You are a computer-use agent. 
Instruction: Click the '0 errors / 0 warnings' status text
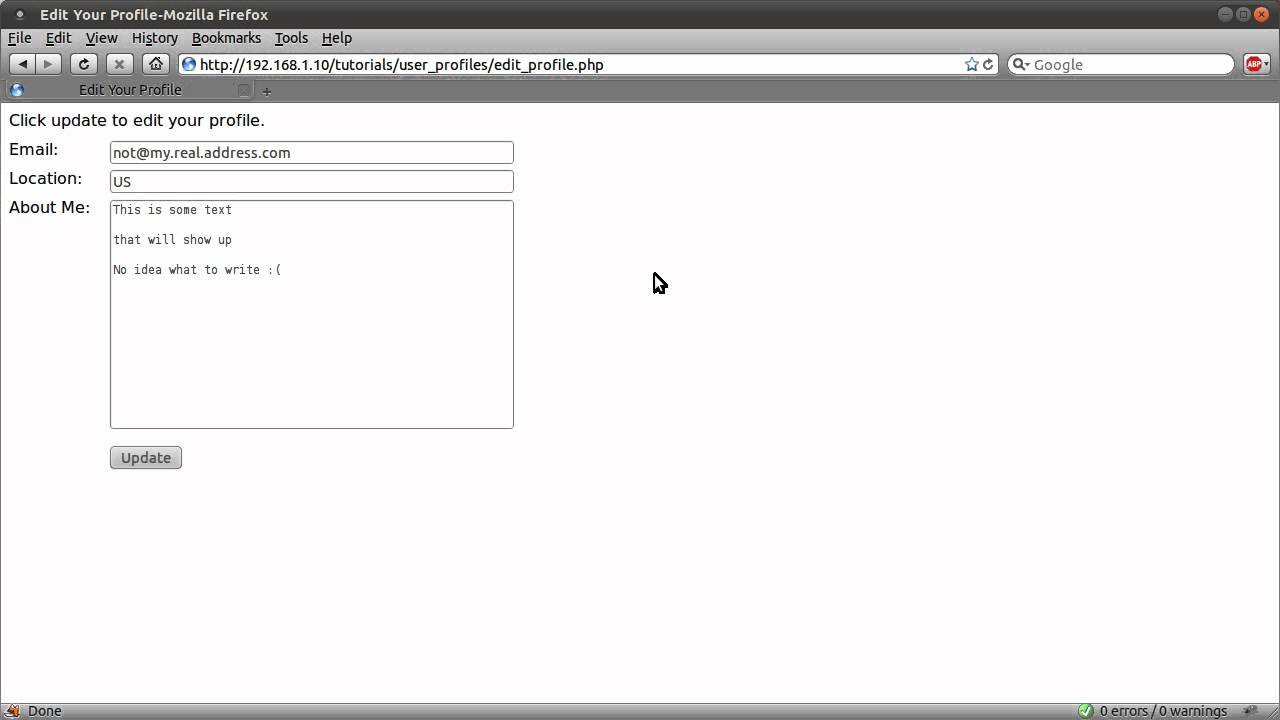[x=1163, y=711]
